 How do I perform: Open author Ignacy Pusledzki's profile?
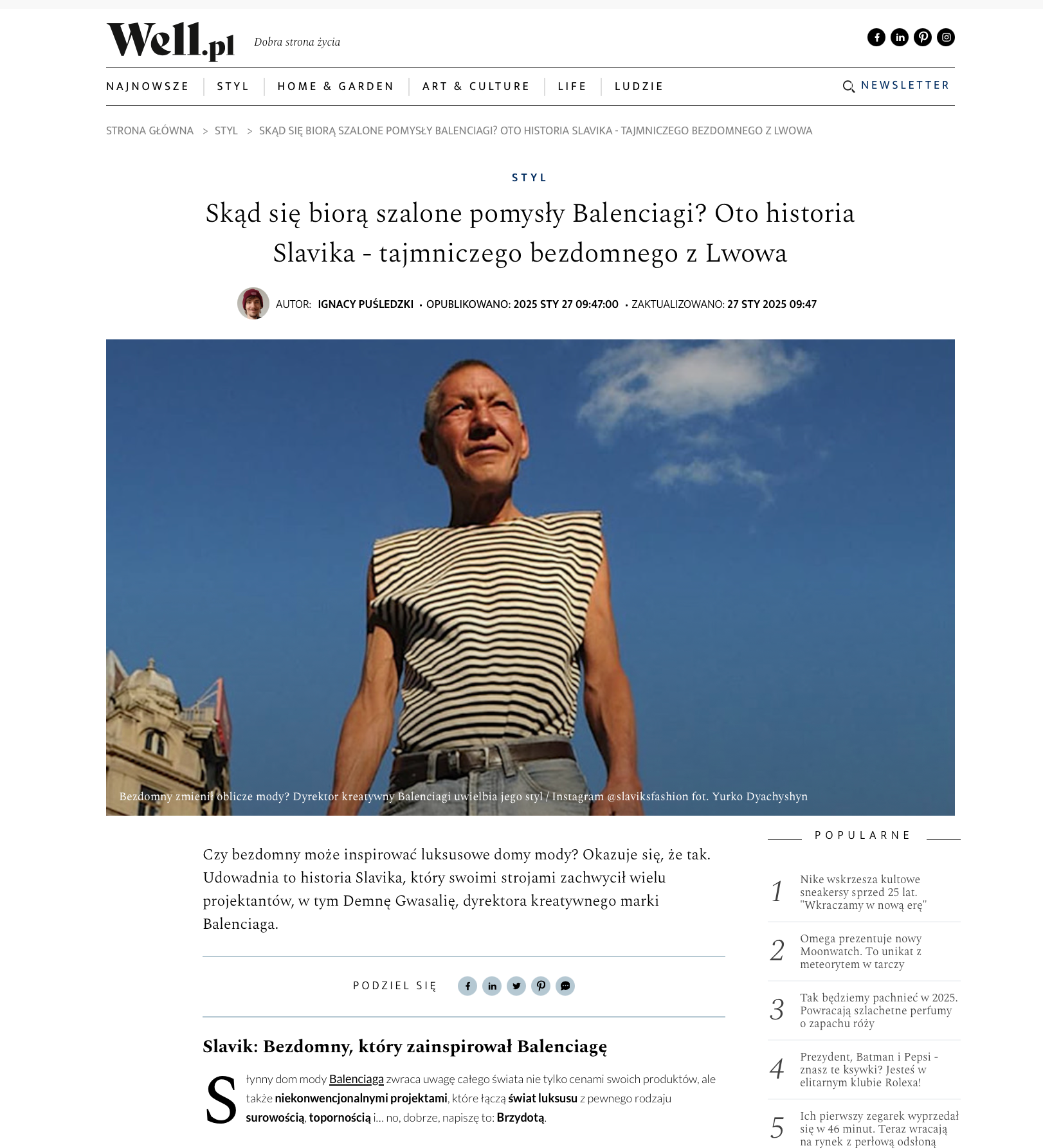point(365,304)
